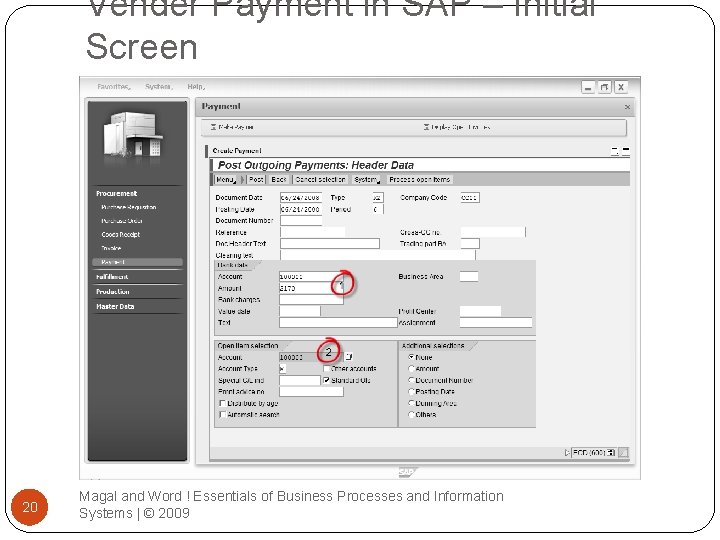Click the Business Area field
720x540 pixels.
click(469, 276)
